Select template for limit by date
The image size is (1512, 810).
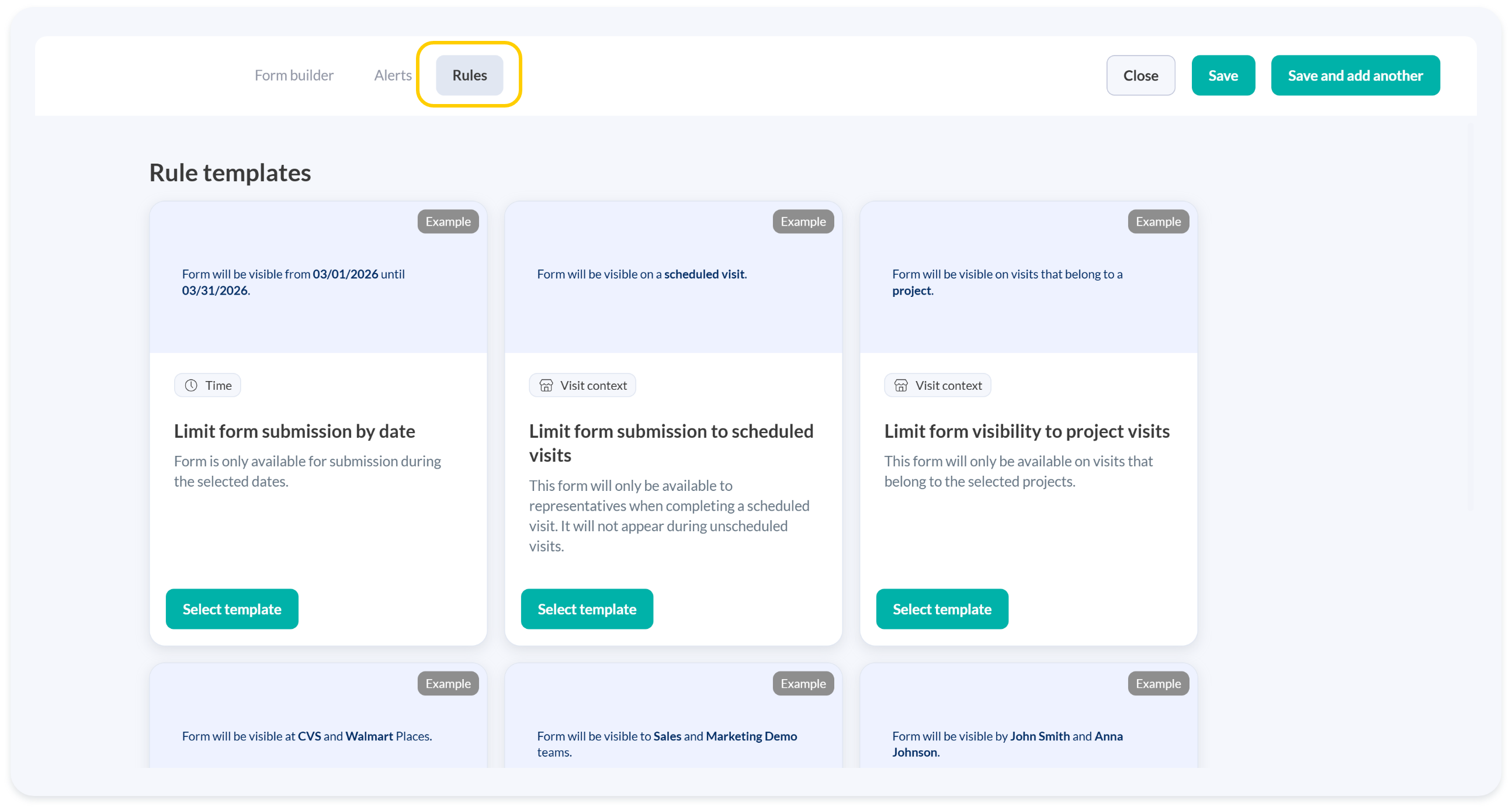(232, 610)
